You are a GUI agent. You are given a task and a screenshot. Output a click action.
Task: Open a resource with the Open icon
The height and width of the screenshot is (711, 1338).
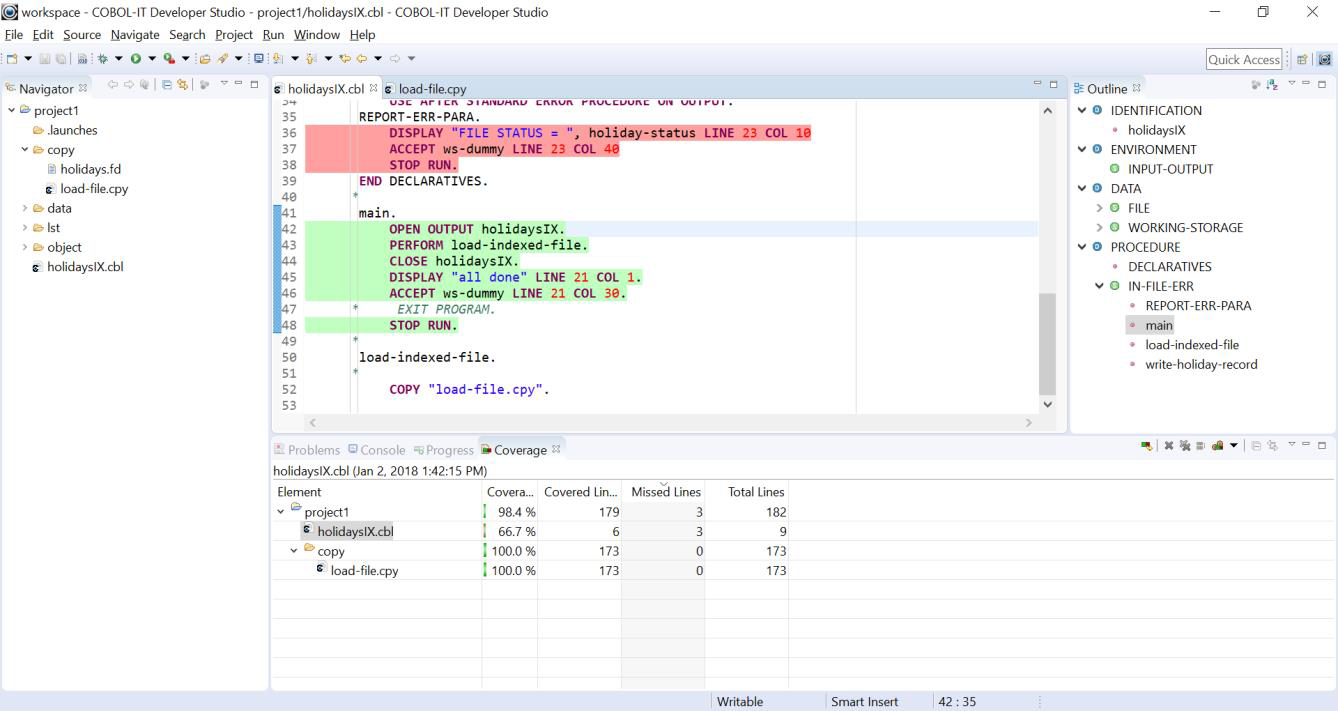point(207,58)
